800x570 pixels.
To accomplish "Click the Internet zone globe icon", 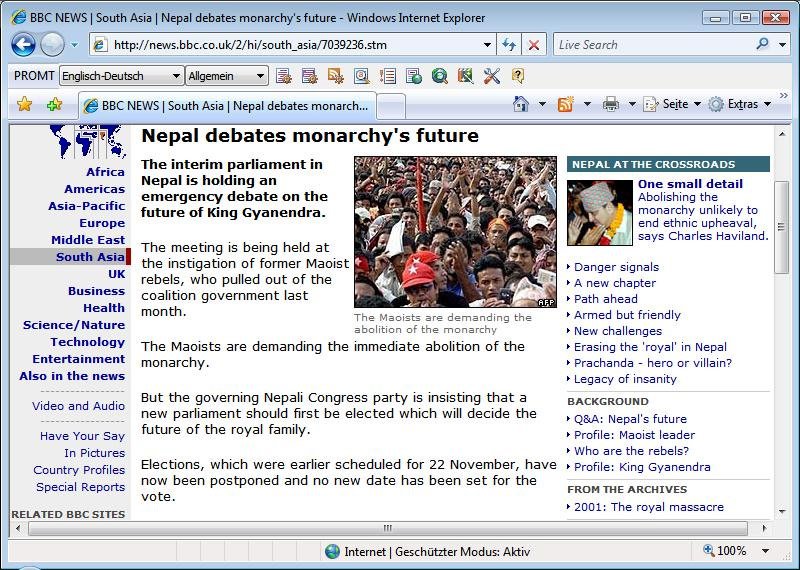I will (x=332, y=551).
